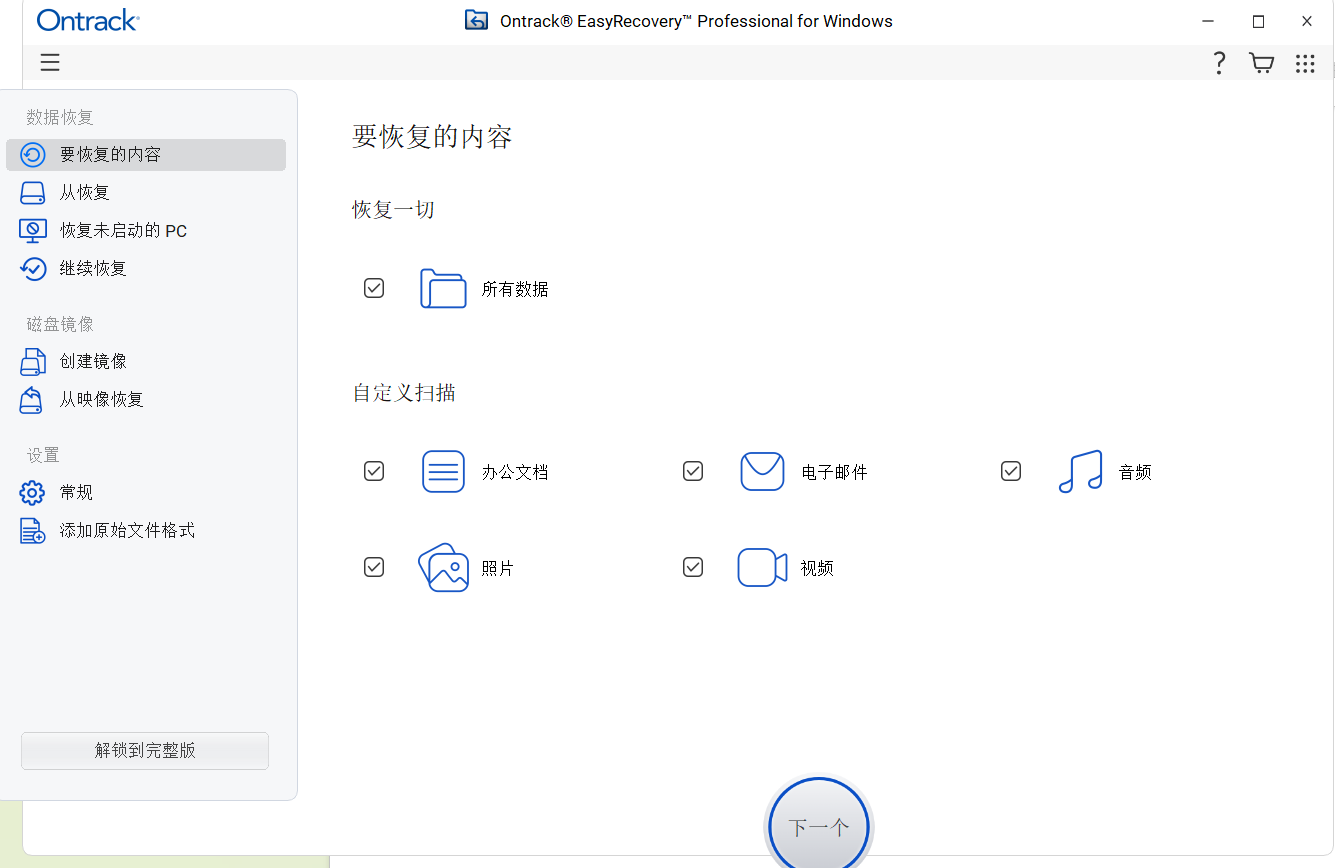
Task: Click the Ontrack logo
Action: [88, 20]
